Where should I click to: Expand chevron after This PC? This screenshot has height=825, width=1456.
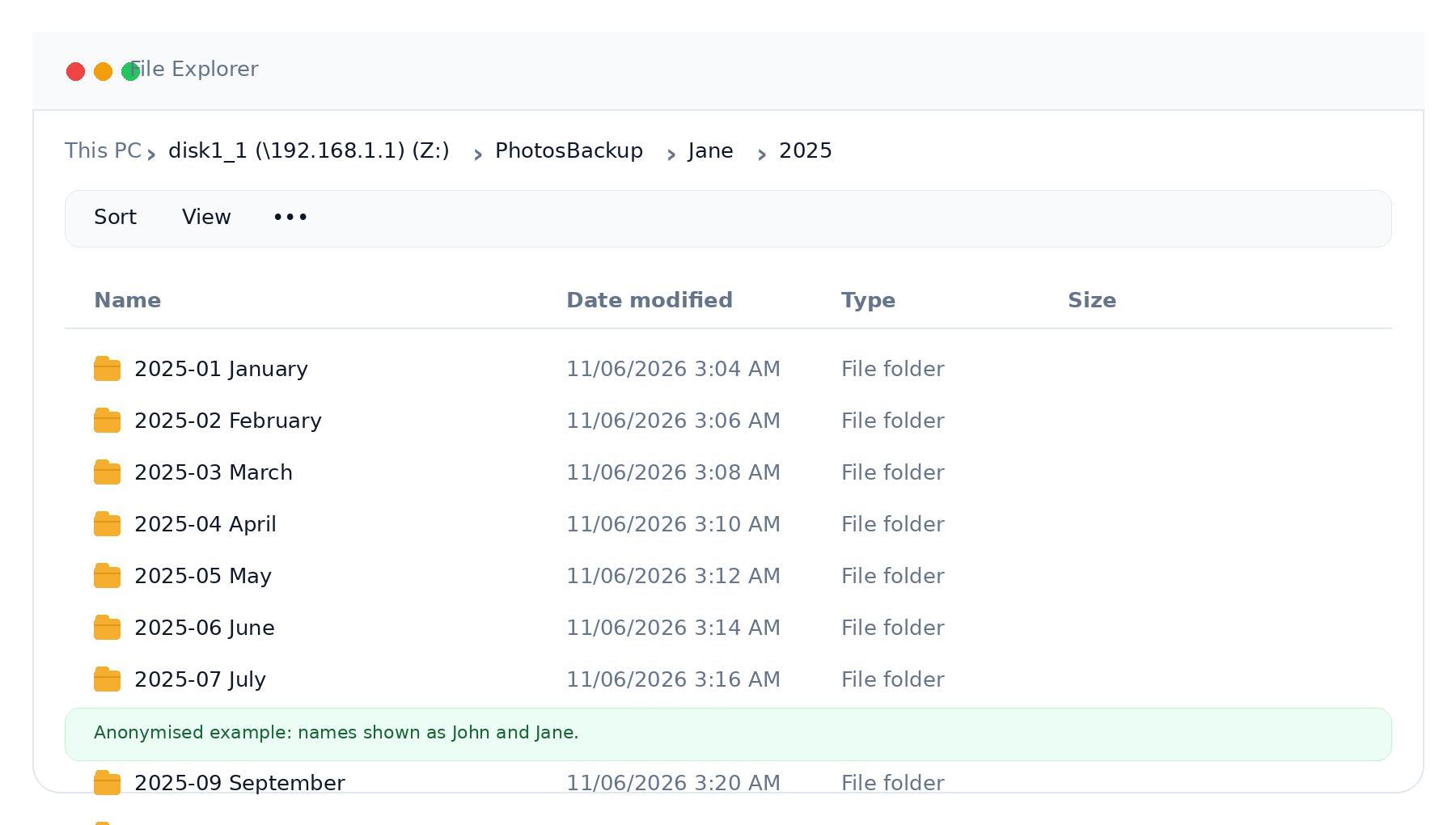(151, 154)
